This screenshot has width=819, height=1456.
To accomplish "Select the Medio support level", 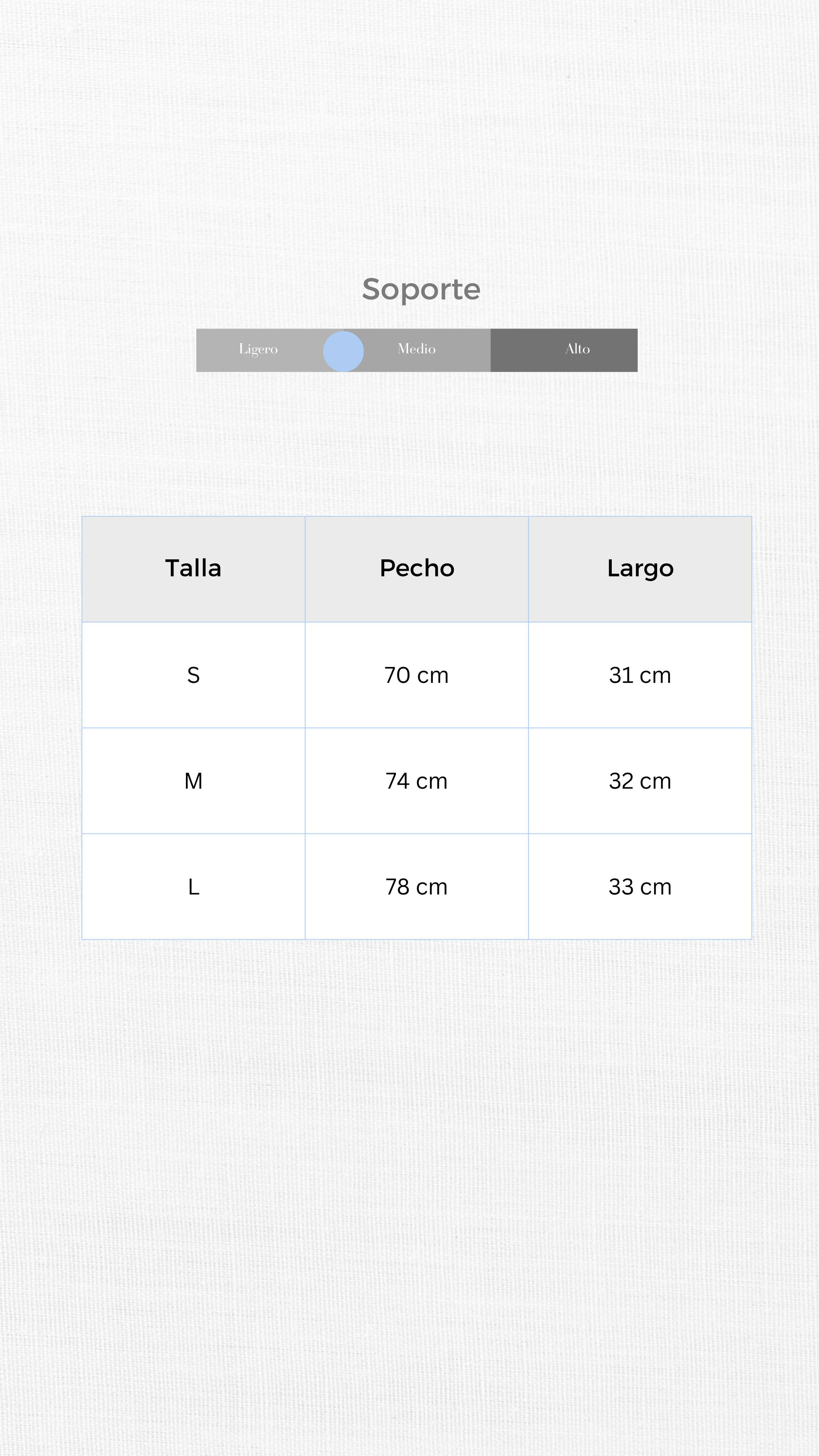I will [x=416, y=349].
